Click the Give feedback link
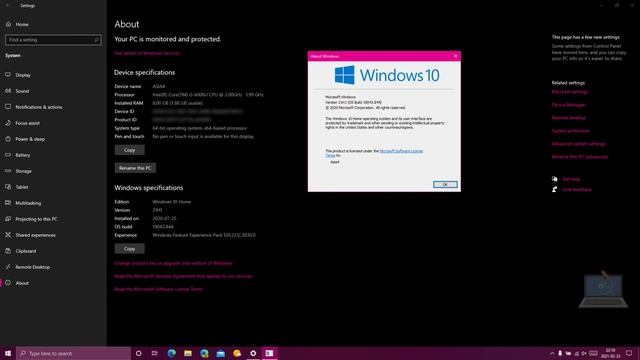This screenshot has width=640, height=360. pyautogui.click(x=577, y=190)
